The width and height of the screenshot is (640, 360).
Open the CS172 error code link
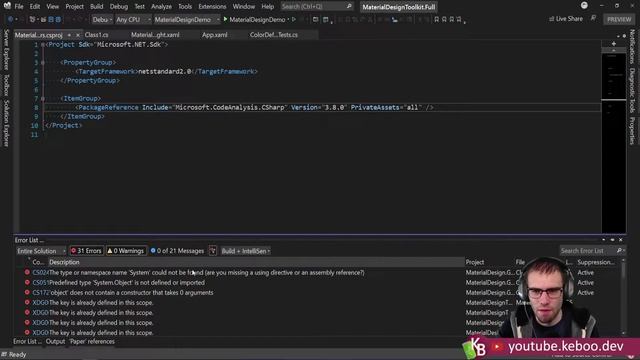pyautogui.click(x=40, y=292)
